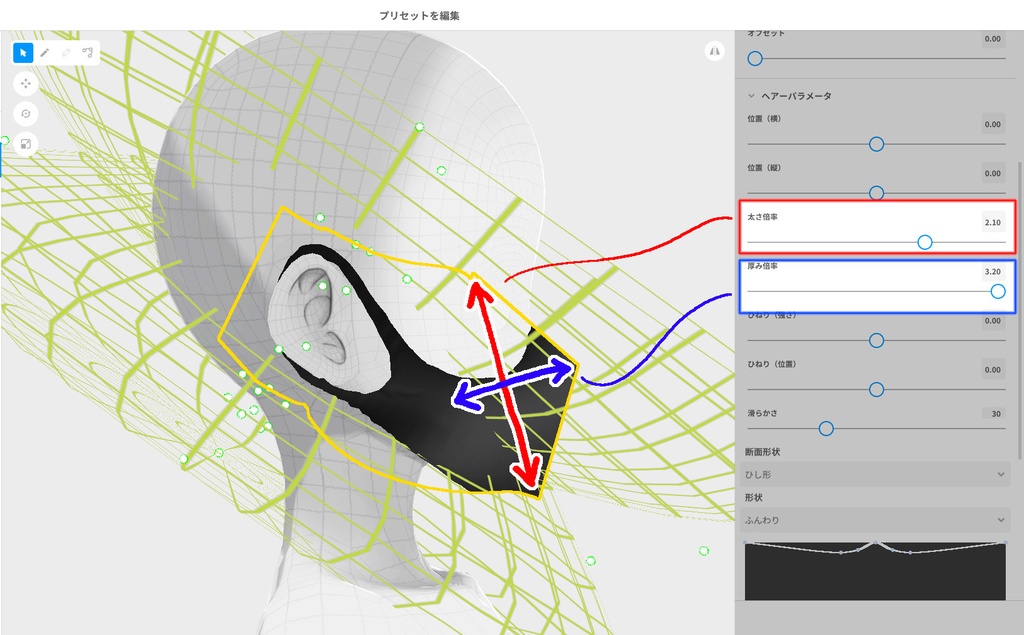Edit the 太さ倍率 value 2.10
This screenshot has height=635, width=1024.
point(993,222)
